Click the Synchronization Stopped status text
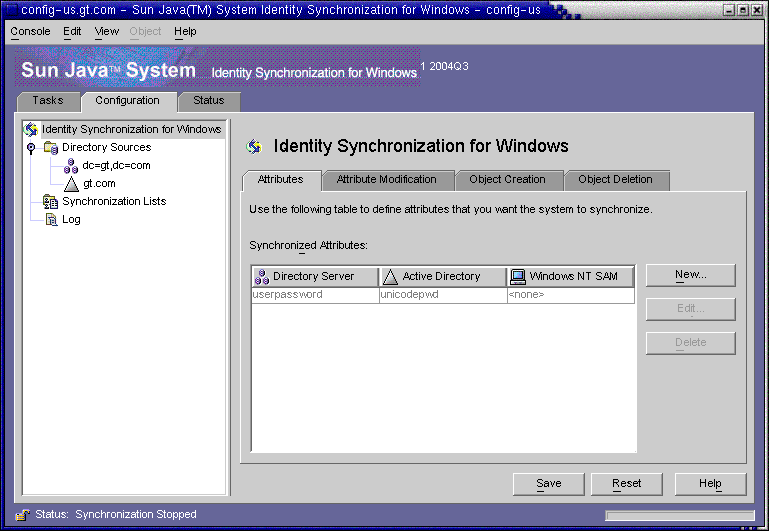 [136, 515]
